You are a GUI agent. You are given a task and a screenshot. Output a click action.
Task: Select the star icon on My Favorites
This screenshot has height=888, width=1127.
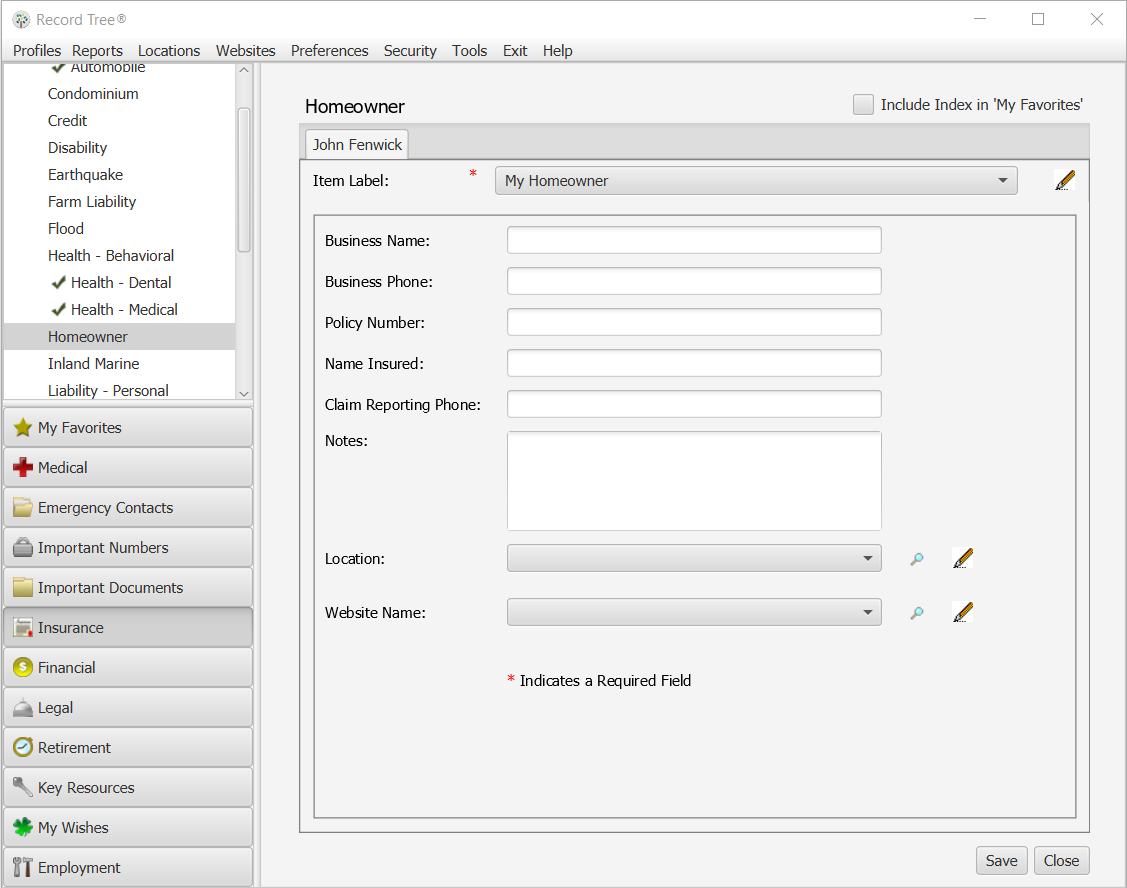[x=21, y=427]
